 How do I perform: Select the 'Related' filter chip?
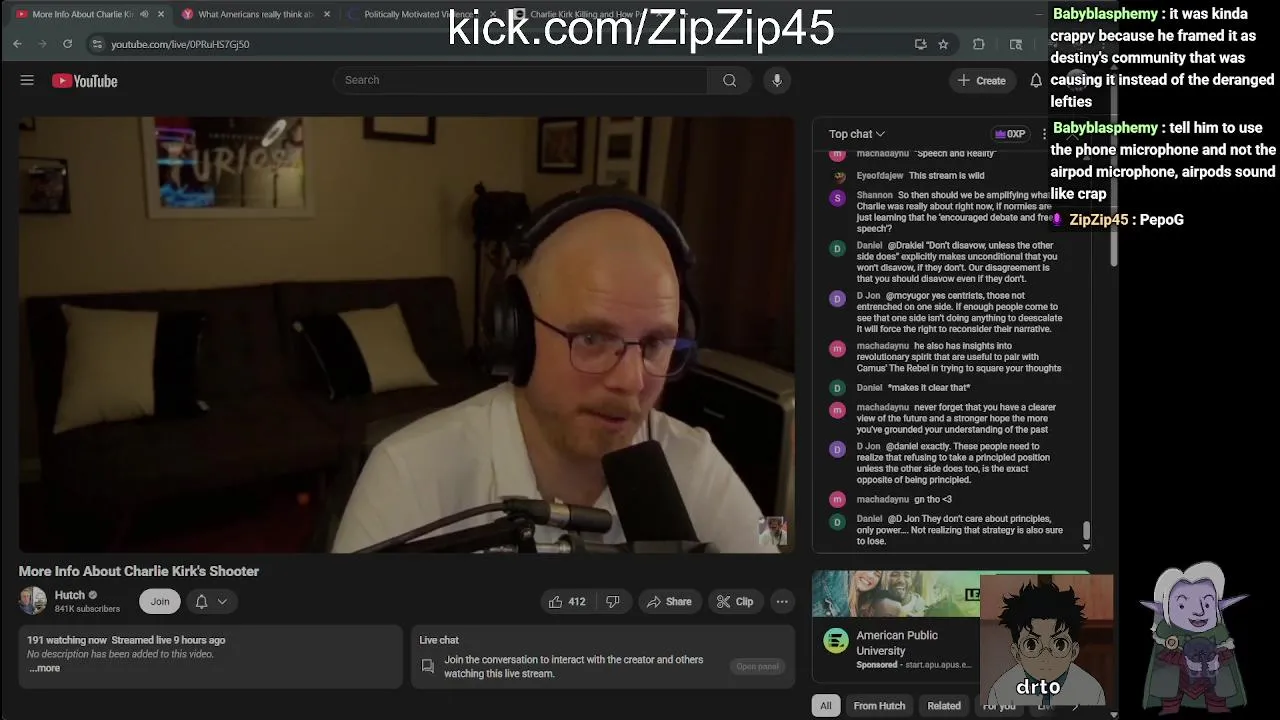pos(944,705)
